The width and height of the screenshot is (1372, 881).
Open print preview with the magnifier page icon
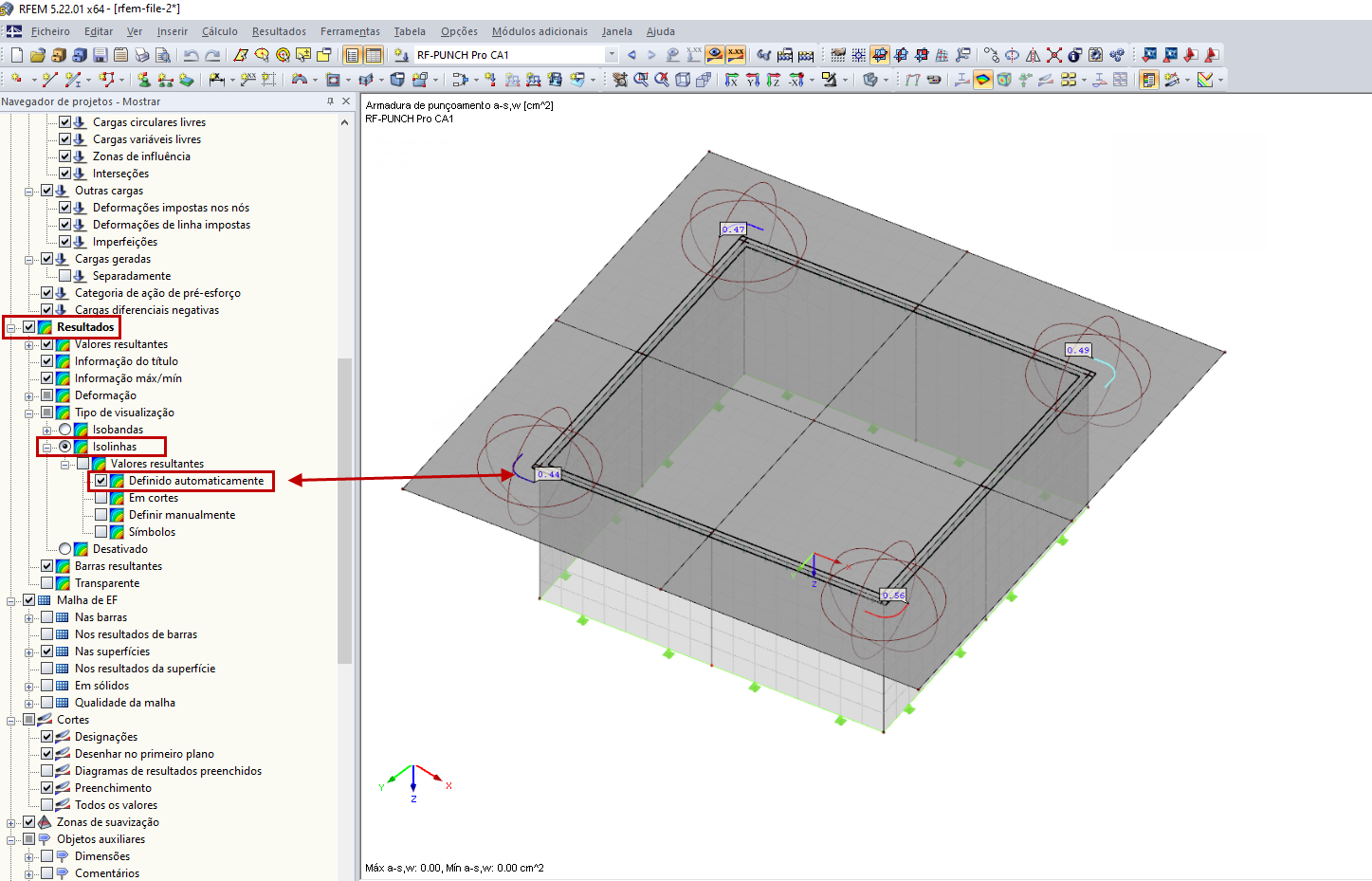[x=163, y=55]
